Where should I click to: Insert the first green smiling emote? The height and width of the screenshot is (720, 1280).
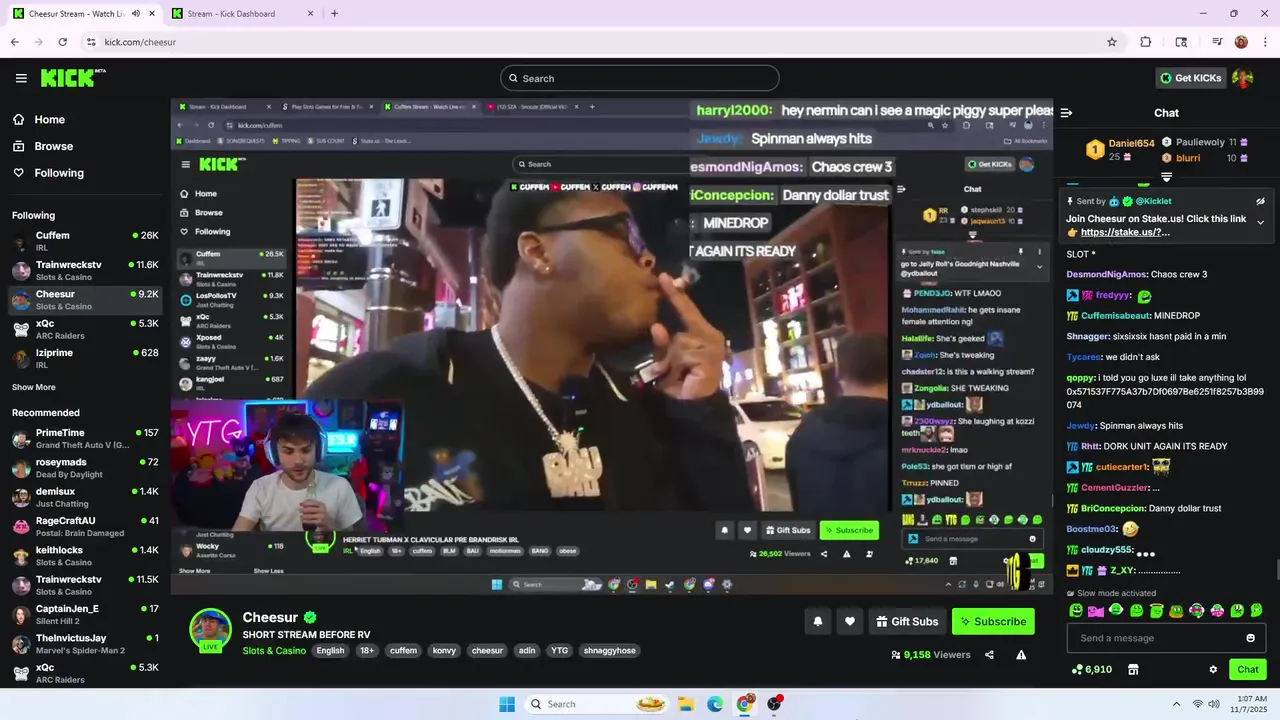click(1076, 610)
